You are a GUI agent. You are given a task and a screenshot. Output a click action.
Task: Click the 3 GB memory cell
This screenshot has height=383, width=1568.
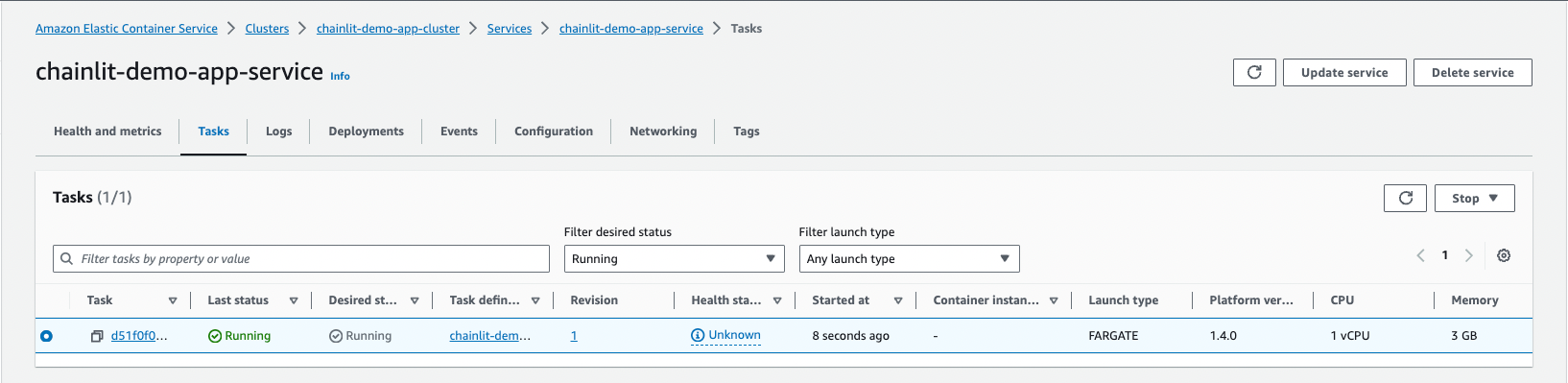point(1463,336)
